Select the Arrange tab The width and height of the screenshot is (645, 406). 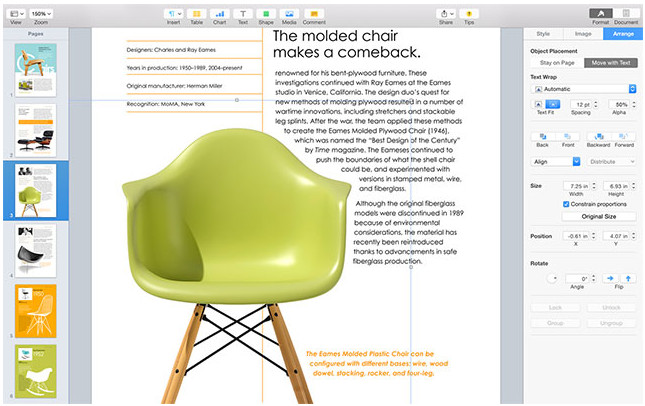tap(623, 34)
